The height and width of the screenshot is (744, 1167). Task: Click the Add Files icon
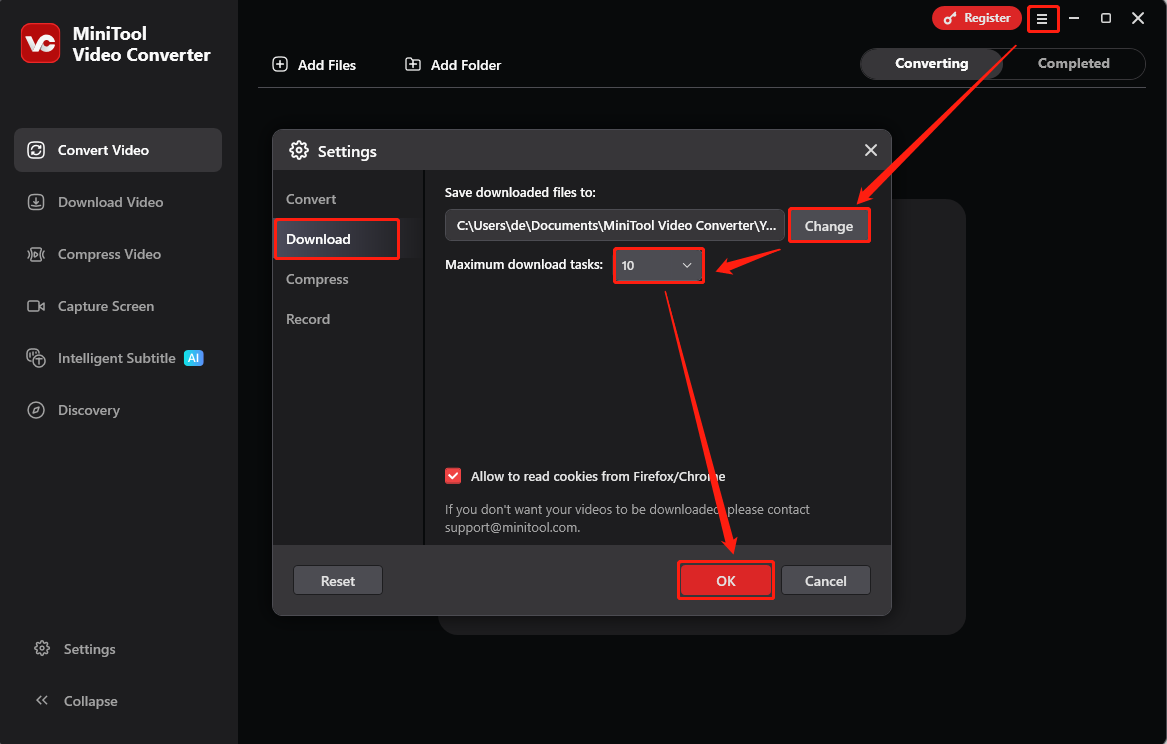tap(280, 64)
